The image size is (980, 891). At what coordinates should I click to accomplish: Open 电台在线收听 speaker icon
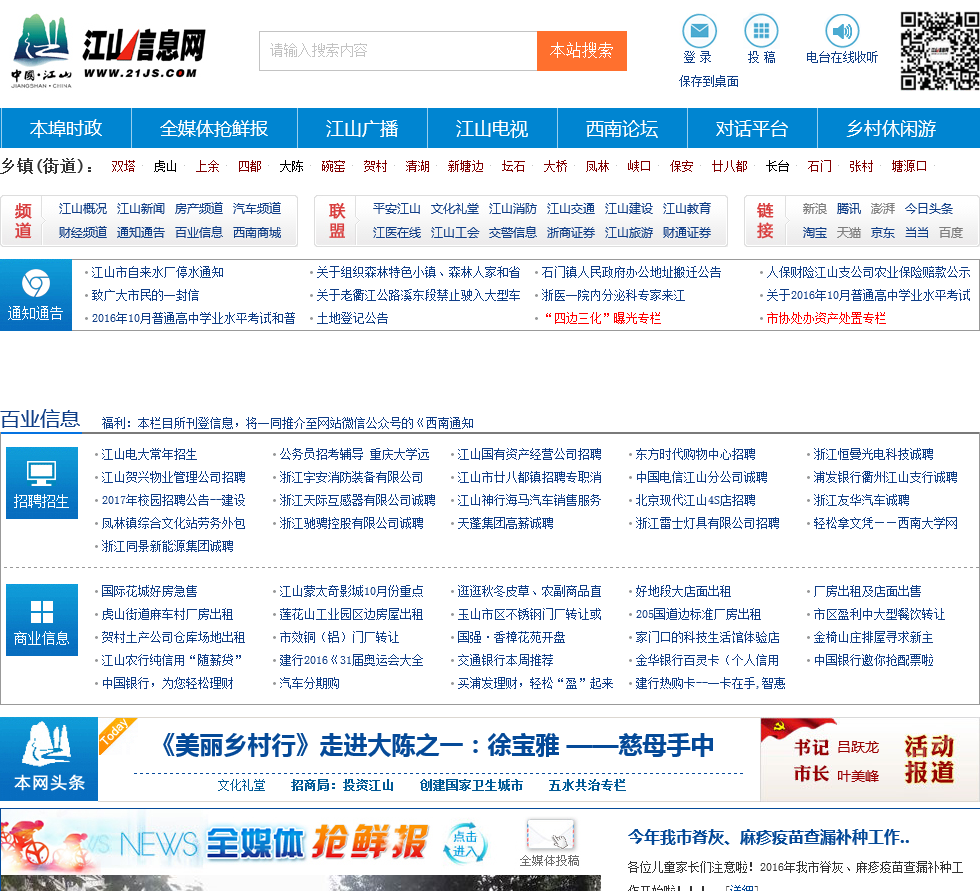[842, 31]
